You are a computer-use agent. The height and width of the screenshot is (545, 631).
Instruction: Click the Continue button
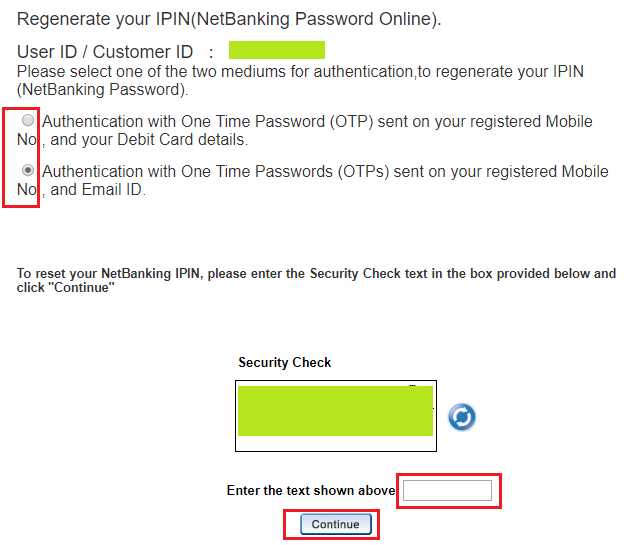(336, 524)
